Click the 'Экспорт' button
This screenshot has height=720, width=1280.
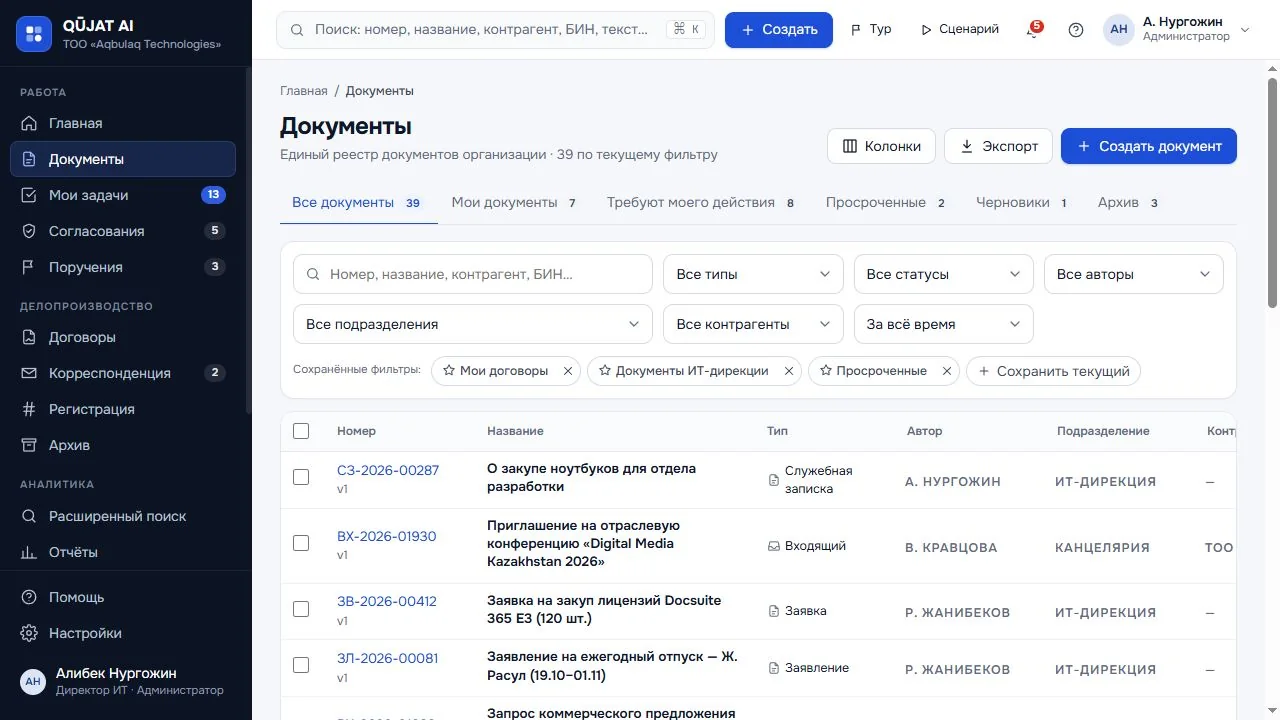click(998, 146)
